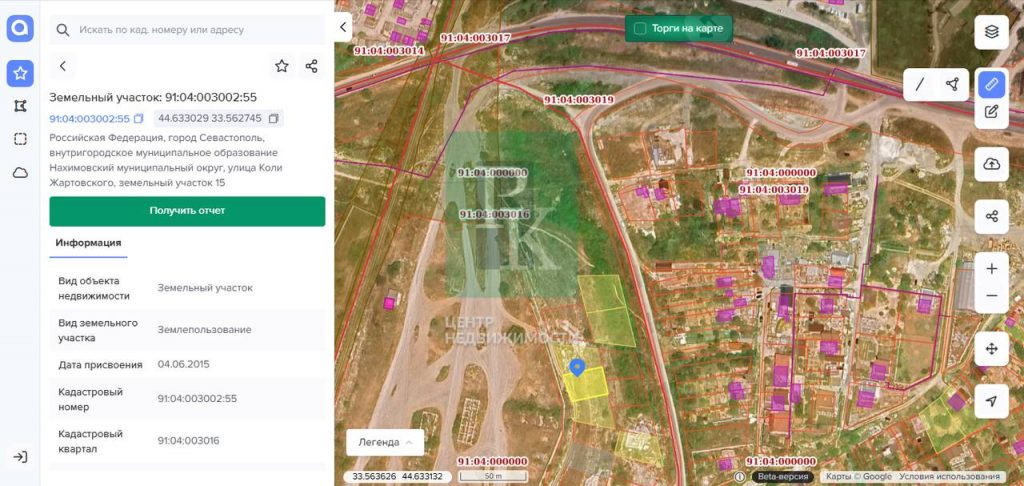Locate my position with navigation arrow
Viewport: 1024px width, 486px height.
point(991,401)
